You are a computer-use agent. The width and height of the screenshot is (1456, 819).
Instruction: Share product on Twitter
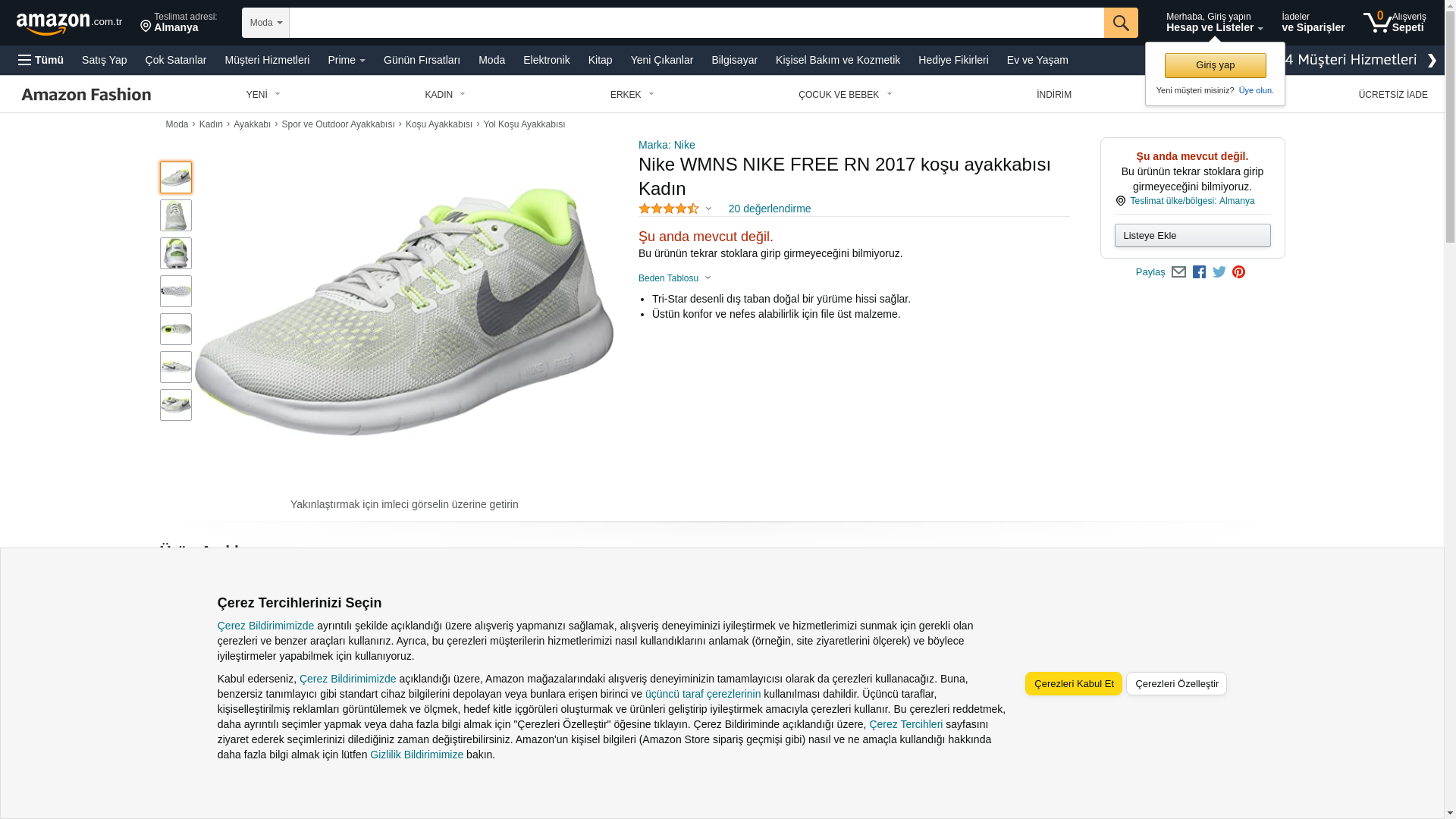pyautogui.click(x=1219, y=272)
